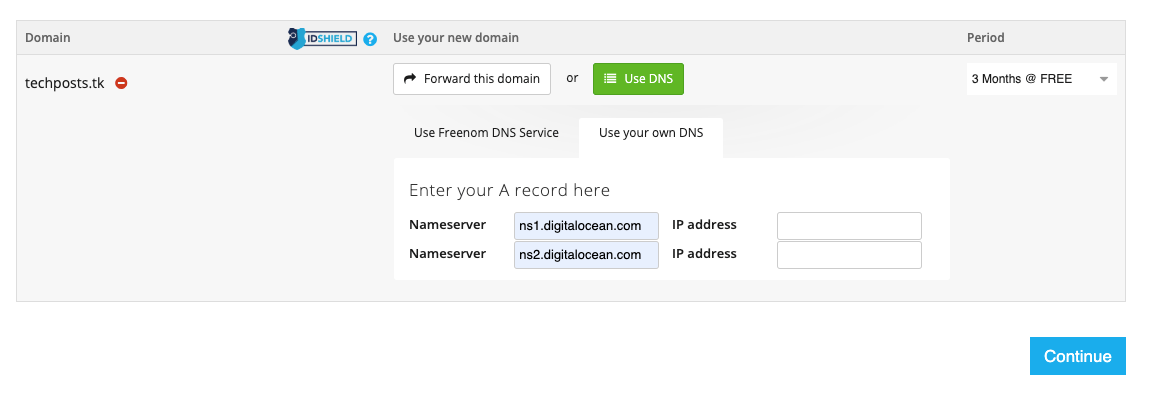Viewport: 1159px width, 399px height.
Task: Click the second row IP address label
Action: click(704, 253)
